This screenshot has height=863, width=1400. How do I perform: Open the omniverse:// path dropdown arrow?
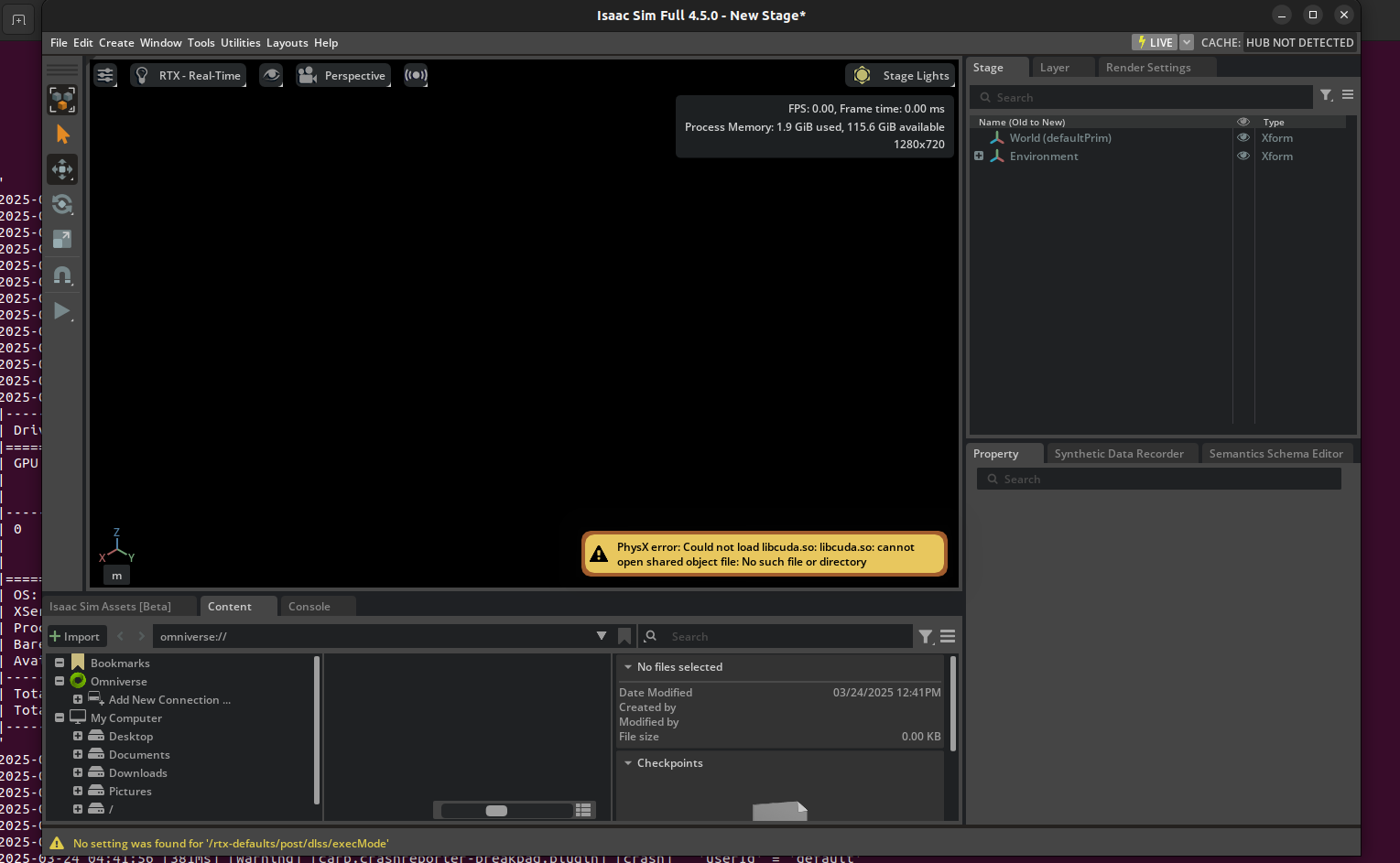[x=602, y=636]
